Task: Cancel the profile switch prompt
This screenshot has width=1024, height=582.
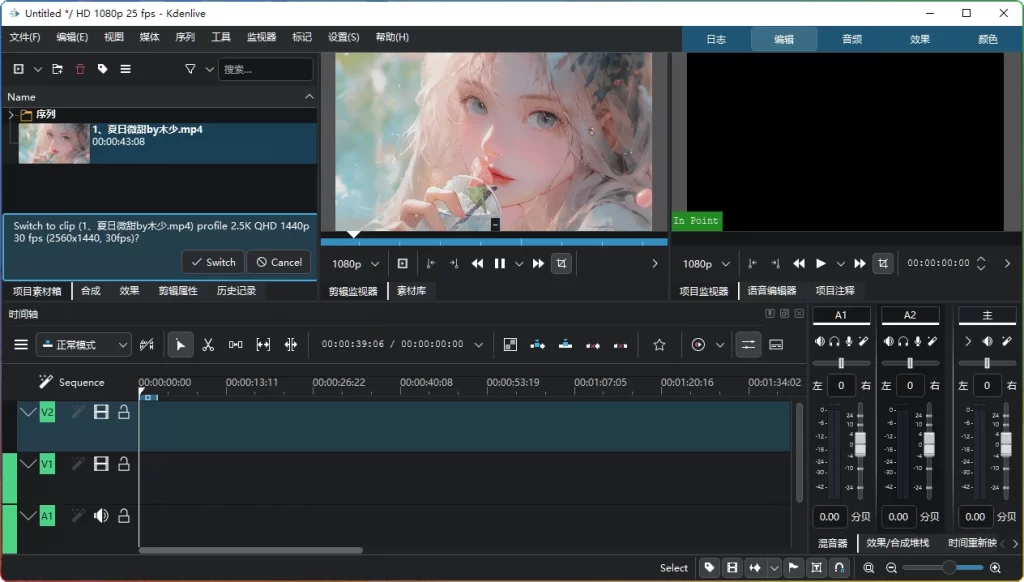Action: point(278,261)
